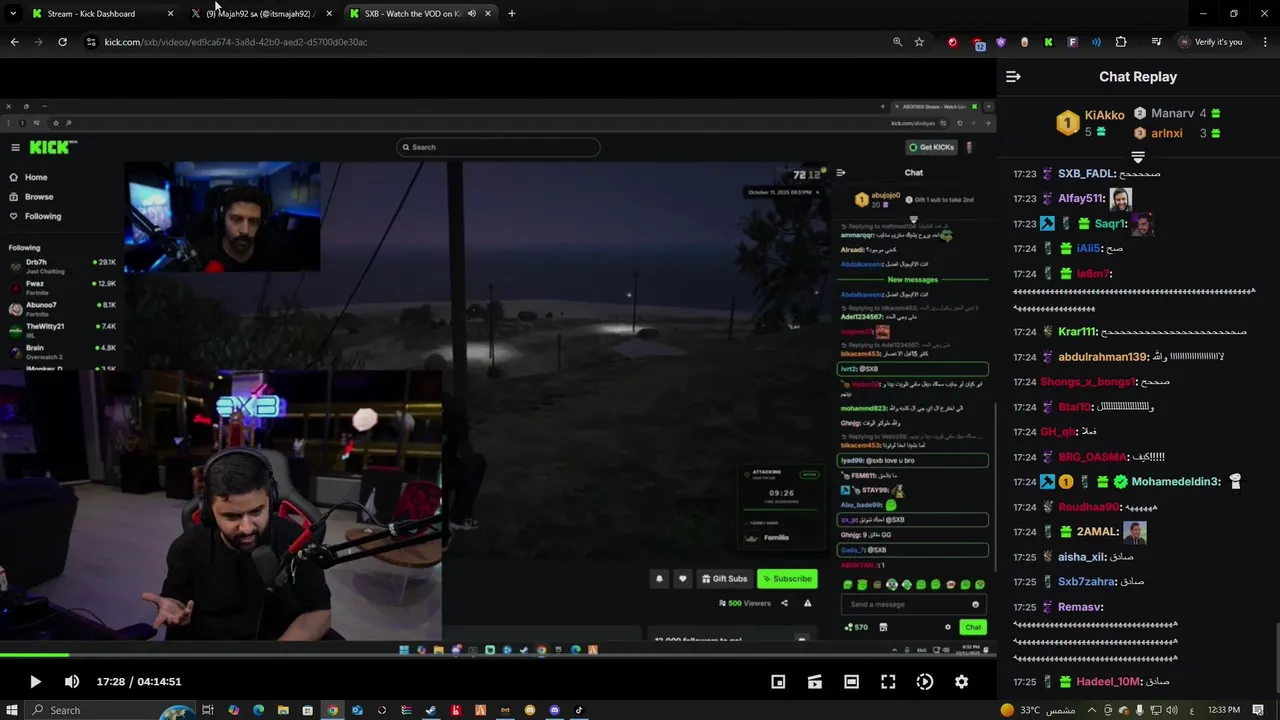Image resolution: width=1280 pixels, height=720 pixels.
Task: Open Task View on taskbar
Action: pos(208,710)
